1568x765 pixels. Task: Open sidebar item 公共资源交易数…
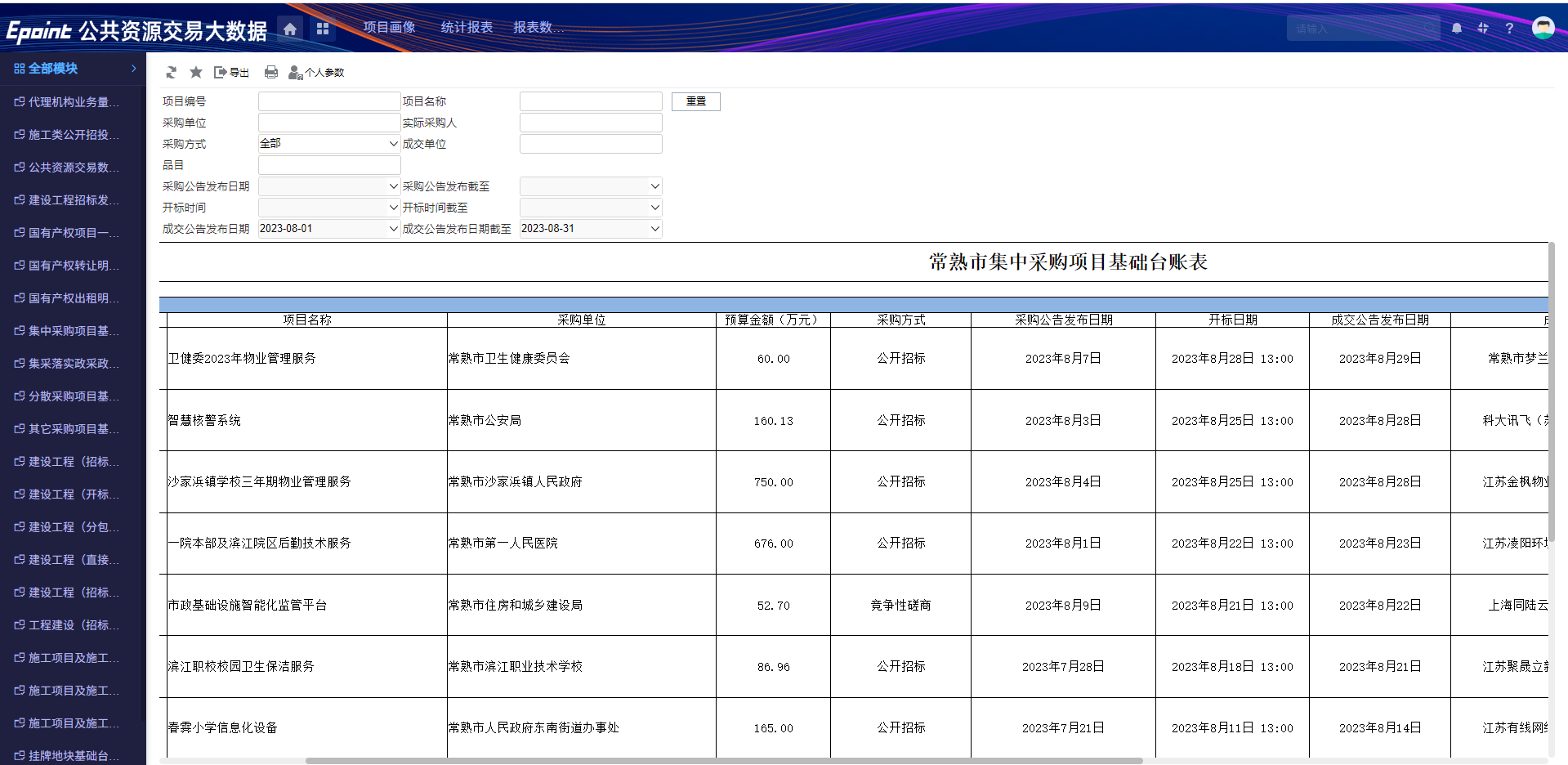pyautogui.click(x=73, y=168)
